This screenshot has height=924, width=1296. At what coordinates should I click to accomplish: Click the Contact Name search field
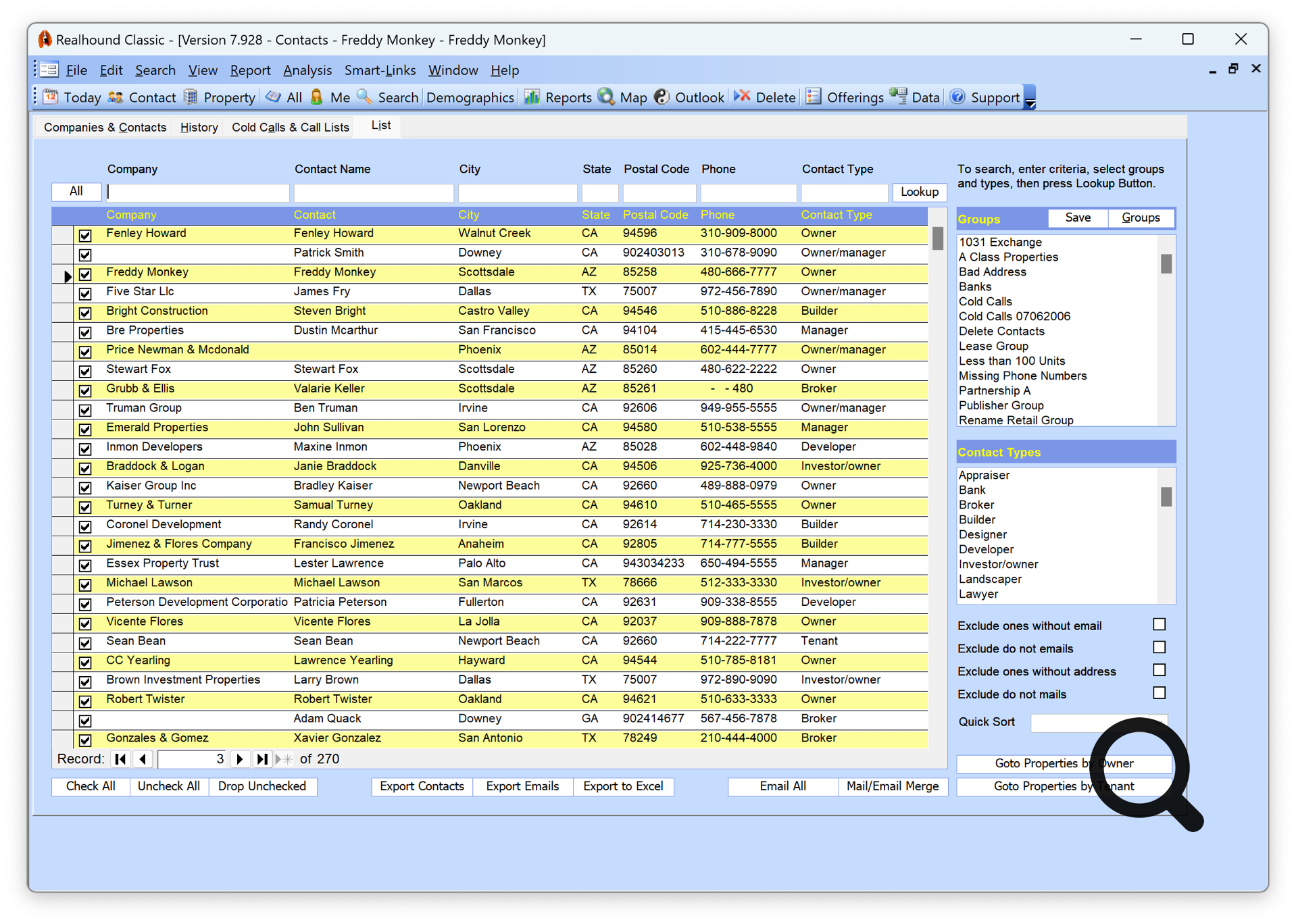click(374, 192)
